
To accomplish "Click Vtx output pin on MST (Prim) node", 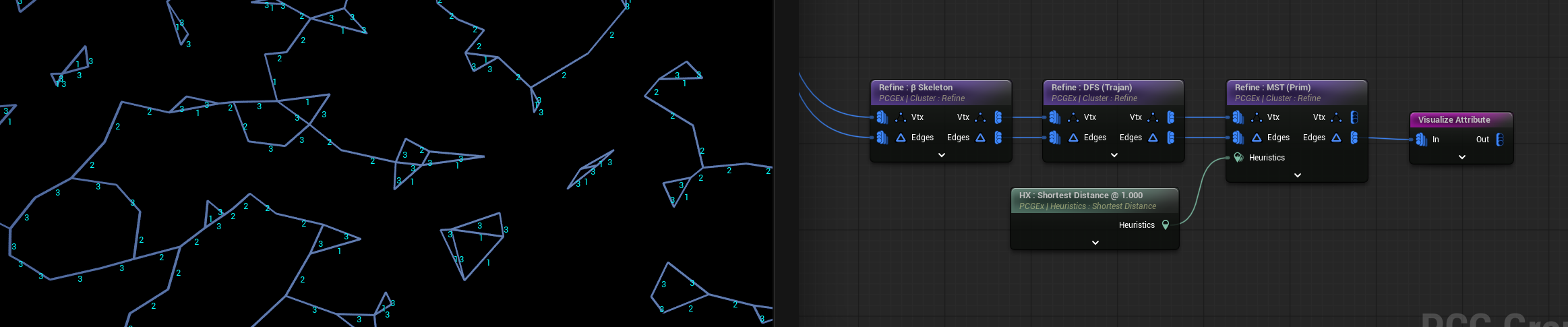I will [x=1354, y=117].
